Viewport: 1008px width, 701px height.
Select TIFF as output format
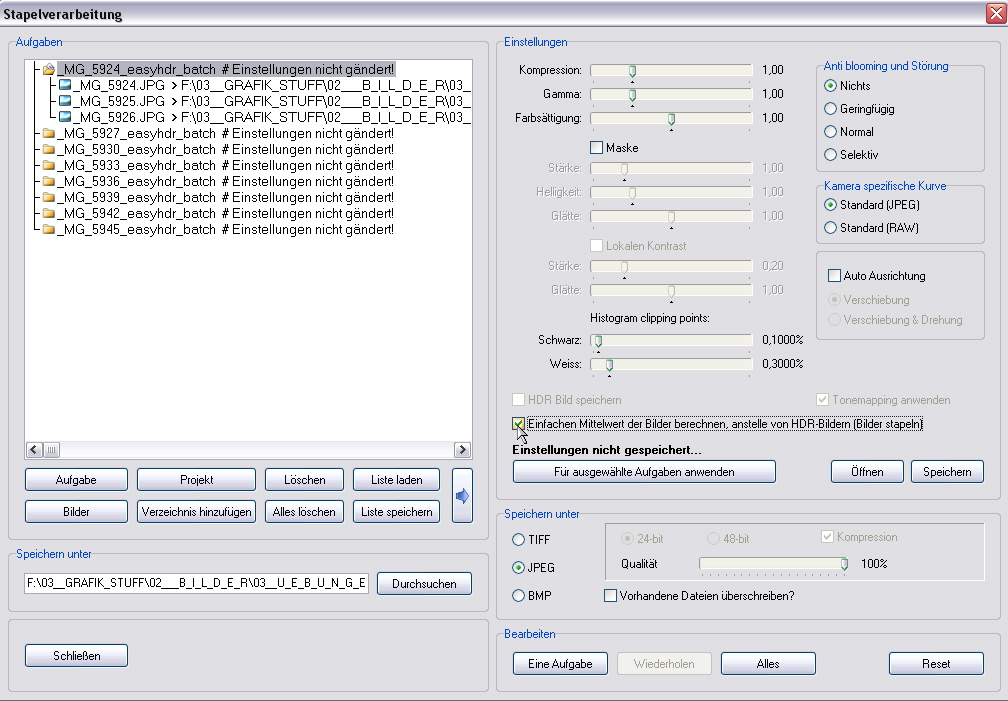pos(518,540)
